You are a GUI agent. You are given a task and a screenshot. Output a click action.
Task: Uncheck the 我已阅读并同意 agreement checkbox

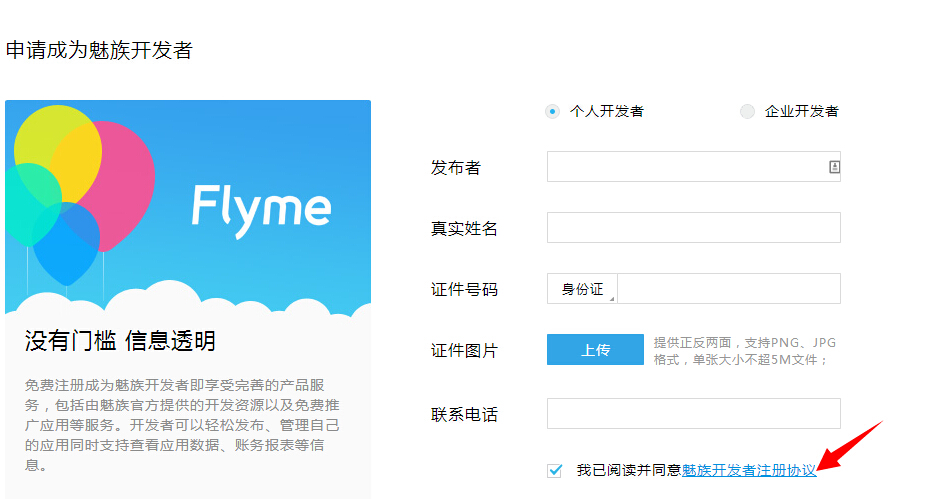point(555,471)
